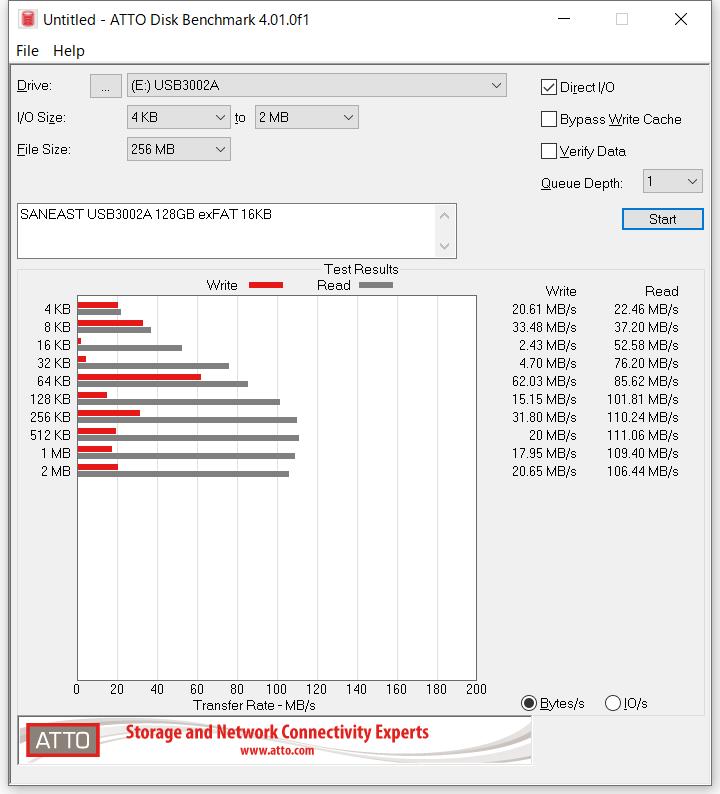This screenshot has height=794, width=720.
Task: Click the 512 KB write value 20 MB/s
Action: coord(552,435)
